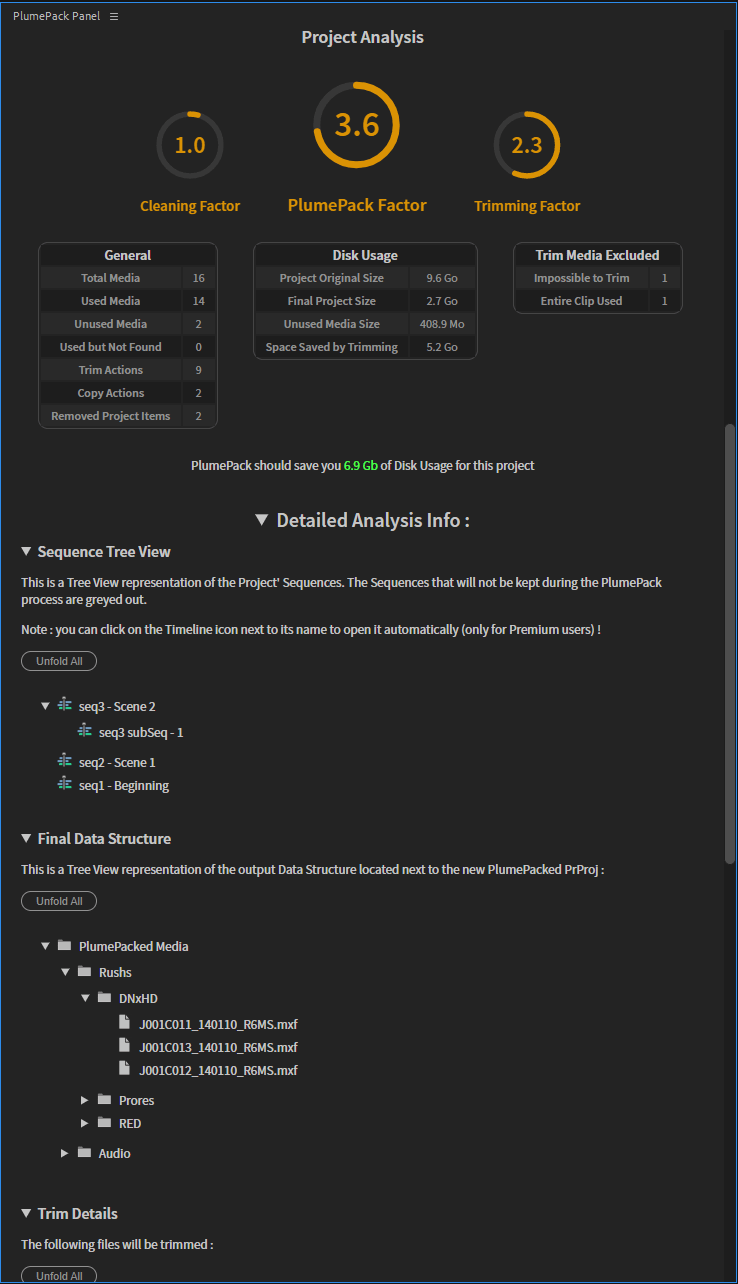
Task: Expand the RED folder arrow
Action: 85,1123
